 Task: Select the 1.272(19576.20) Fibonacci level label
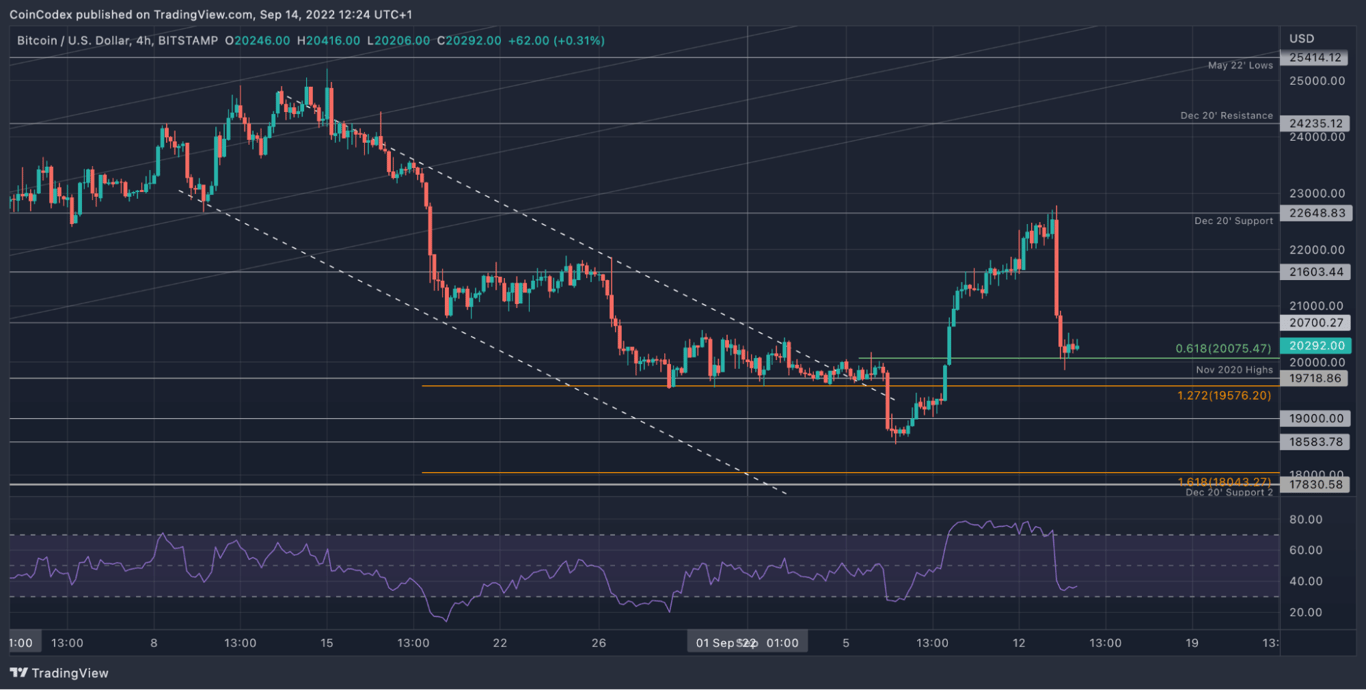point(1222,395)
